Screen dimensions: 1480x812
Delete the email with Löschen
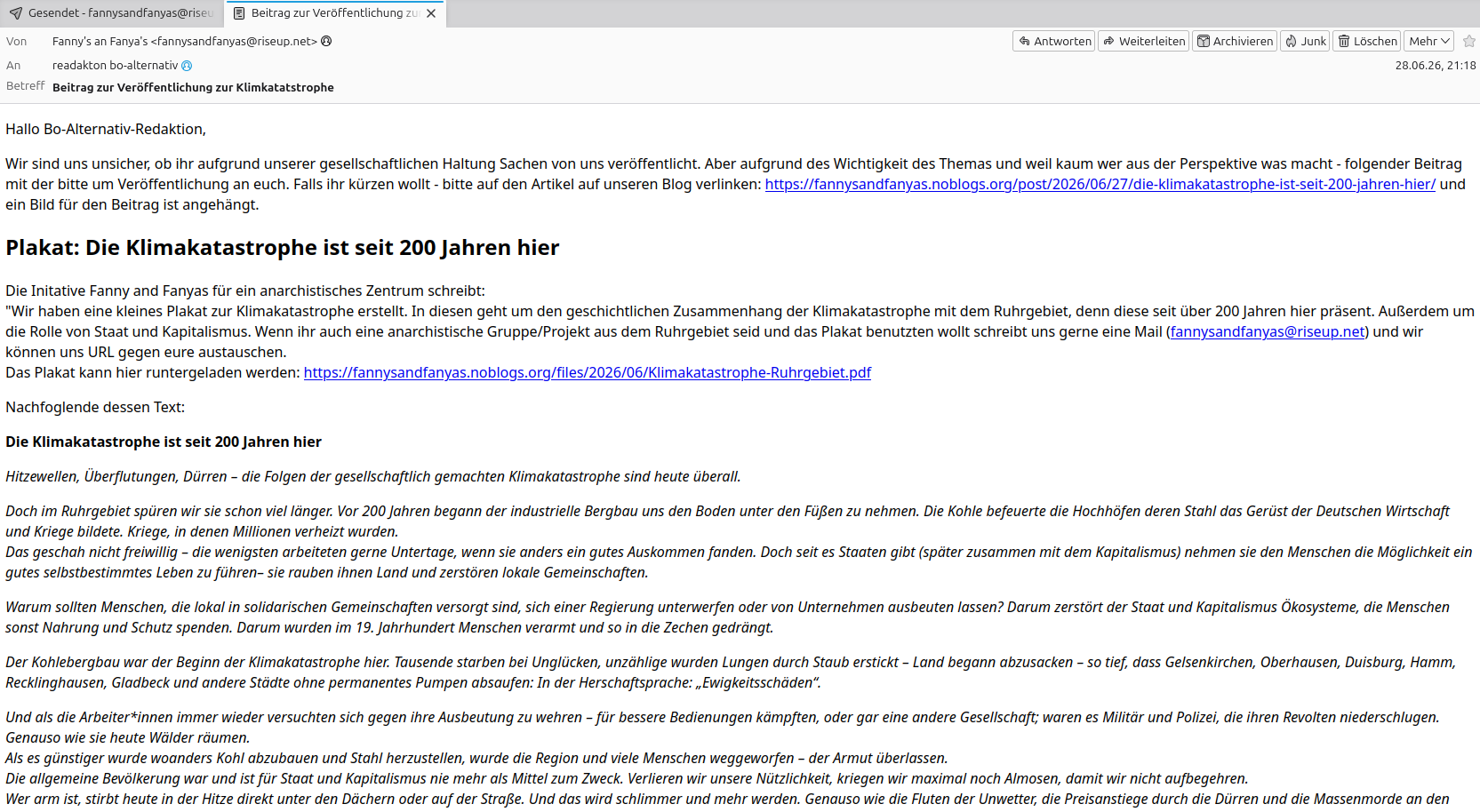tap(1367, 41)
